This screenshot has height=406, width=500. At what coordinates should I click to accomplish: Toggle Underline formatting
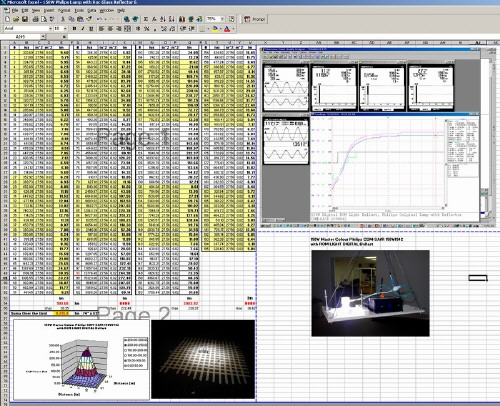pyautogui.click(x=91, y=29)
